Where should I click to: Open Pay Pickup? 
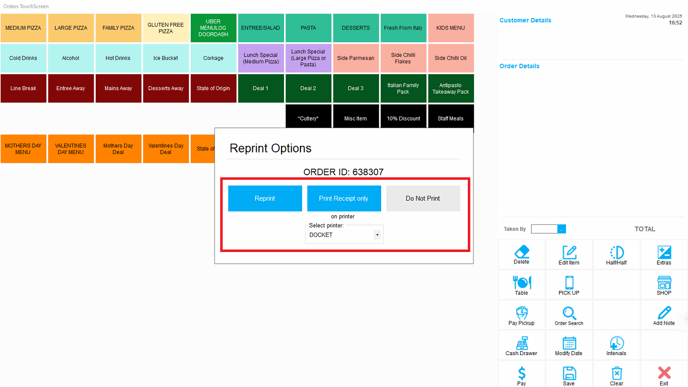point(521,315)
